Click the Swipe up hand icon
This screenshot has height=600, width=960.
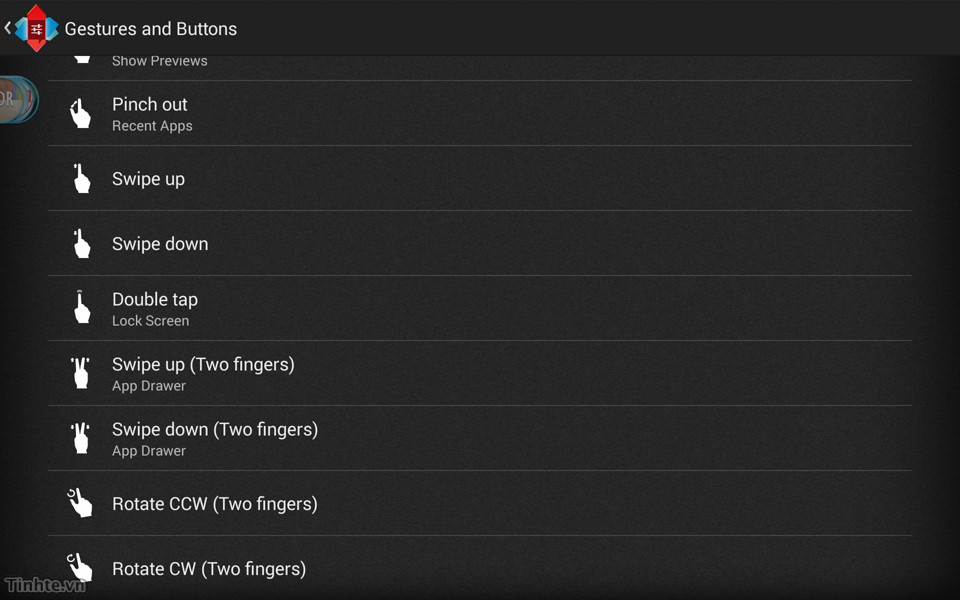pyautogui.click(x=81, y=179)
